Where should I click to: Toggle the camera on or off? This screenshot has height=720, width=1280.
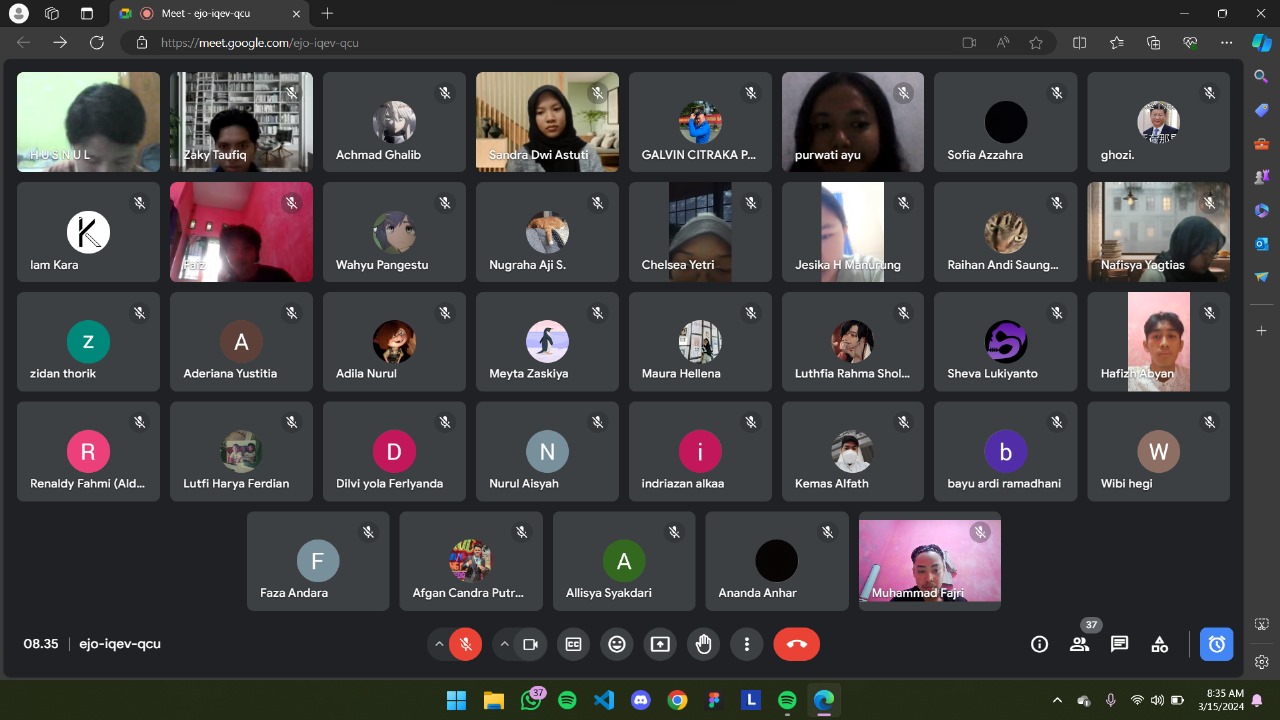[x=530, y=645]
